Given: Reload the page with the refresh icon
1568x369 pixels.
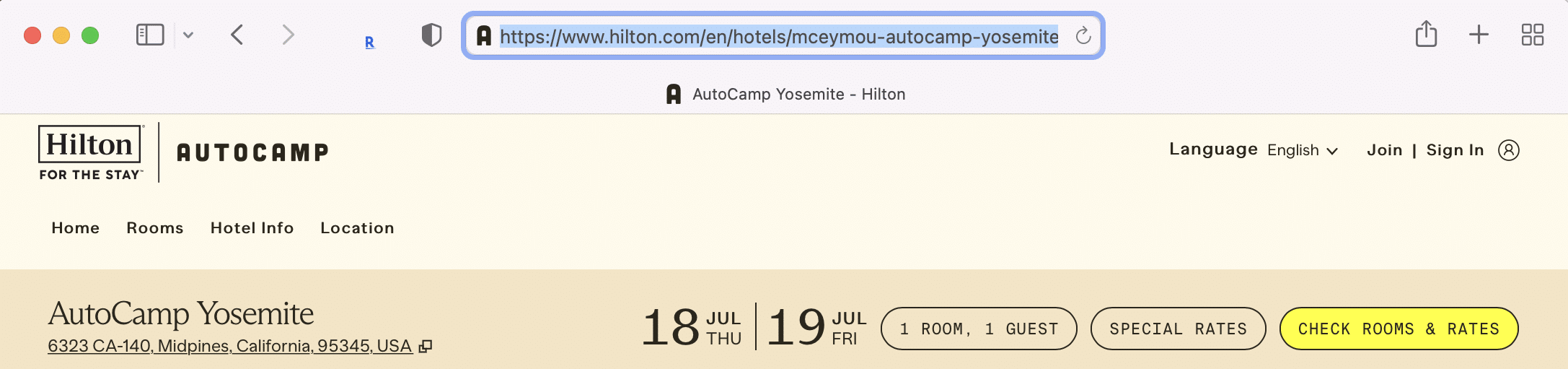Looking at the screenshot, I should (x=1083, y=35).
